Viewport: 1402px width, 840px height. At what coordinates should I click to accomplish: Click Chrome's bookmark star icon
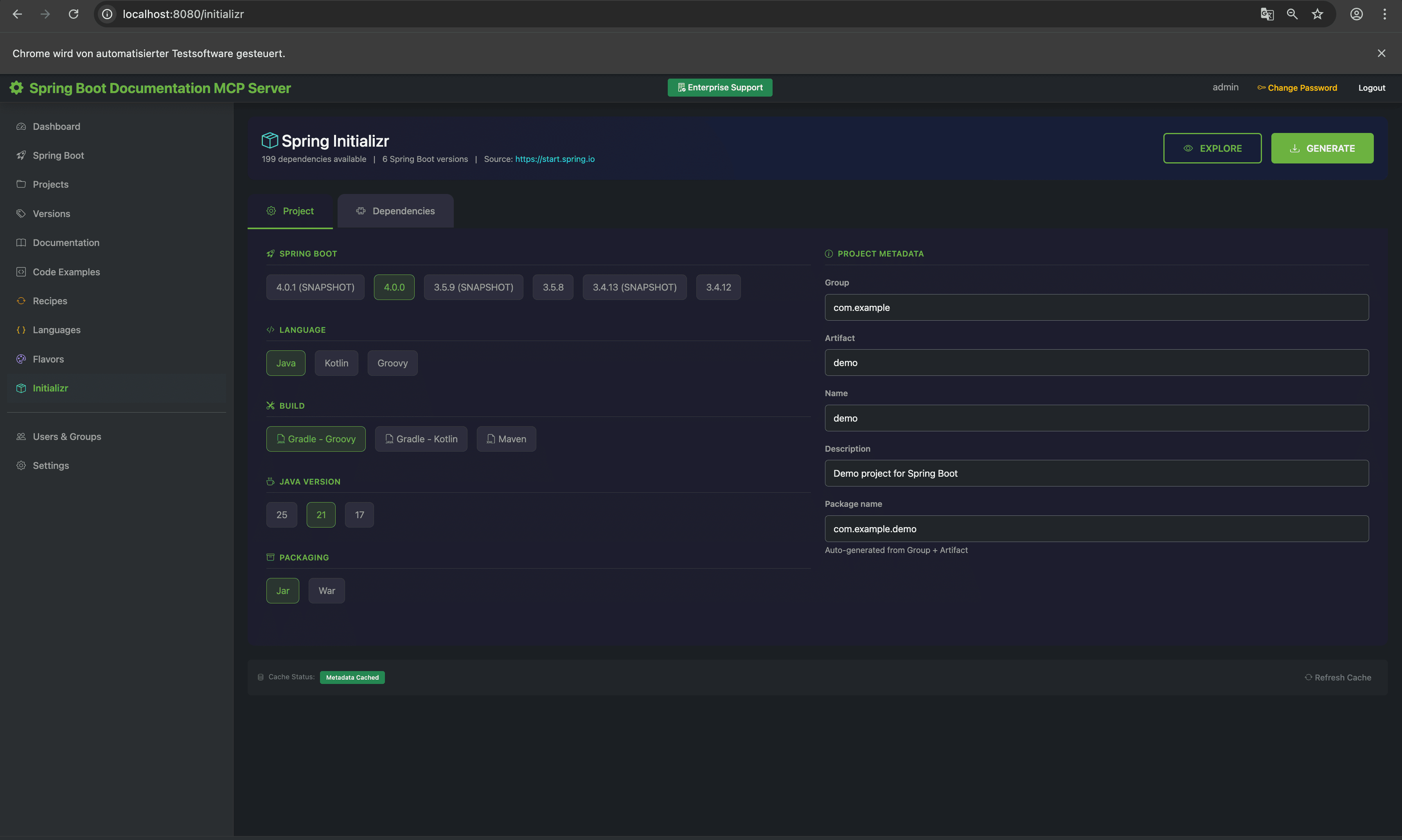[1317, 14]
